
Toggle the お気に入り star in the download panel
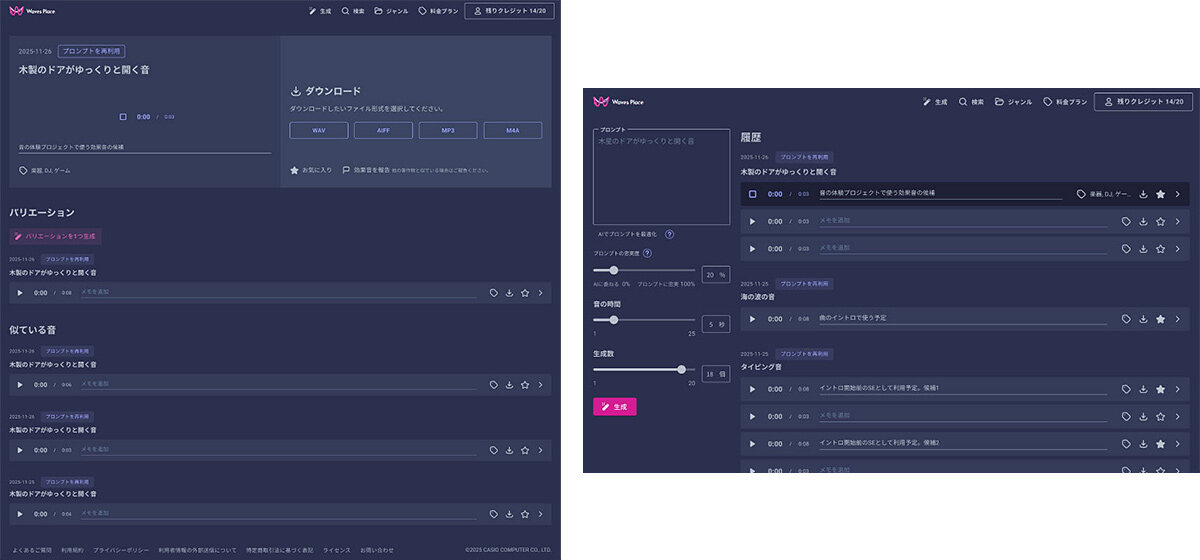coord(295,170)
